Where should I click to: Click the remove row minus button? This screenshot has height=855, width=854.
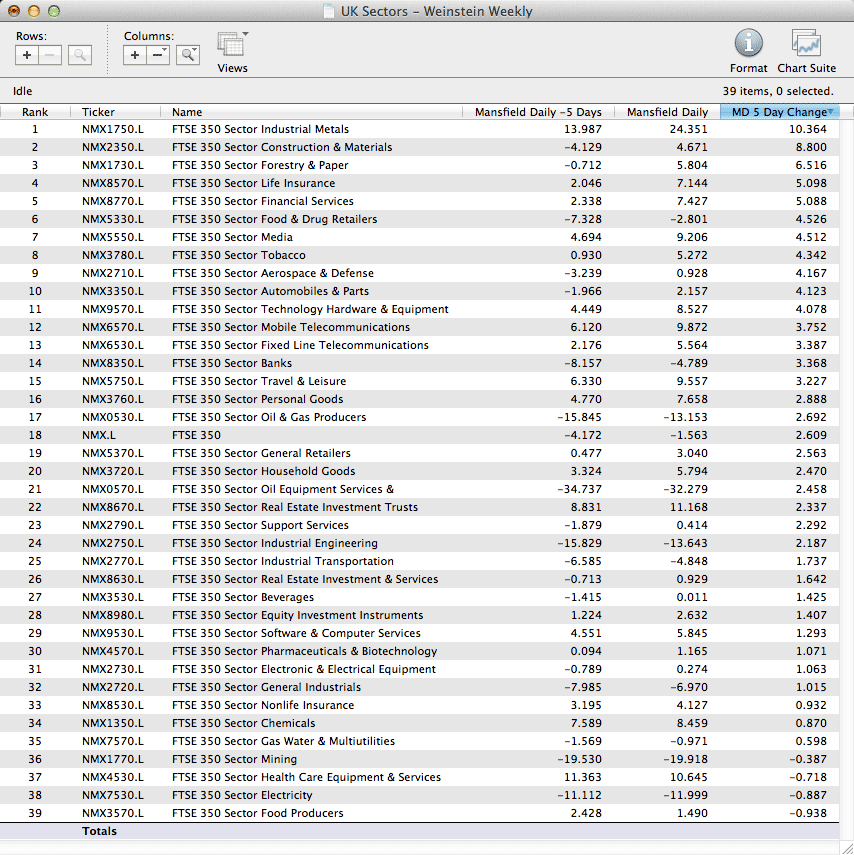tap(50, 55)
